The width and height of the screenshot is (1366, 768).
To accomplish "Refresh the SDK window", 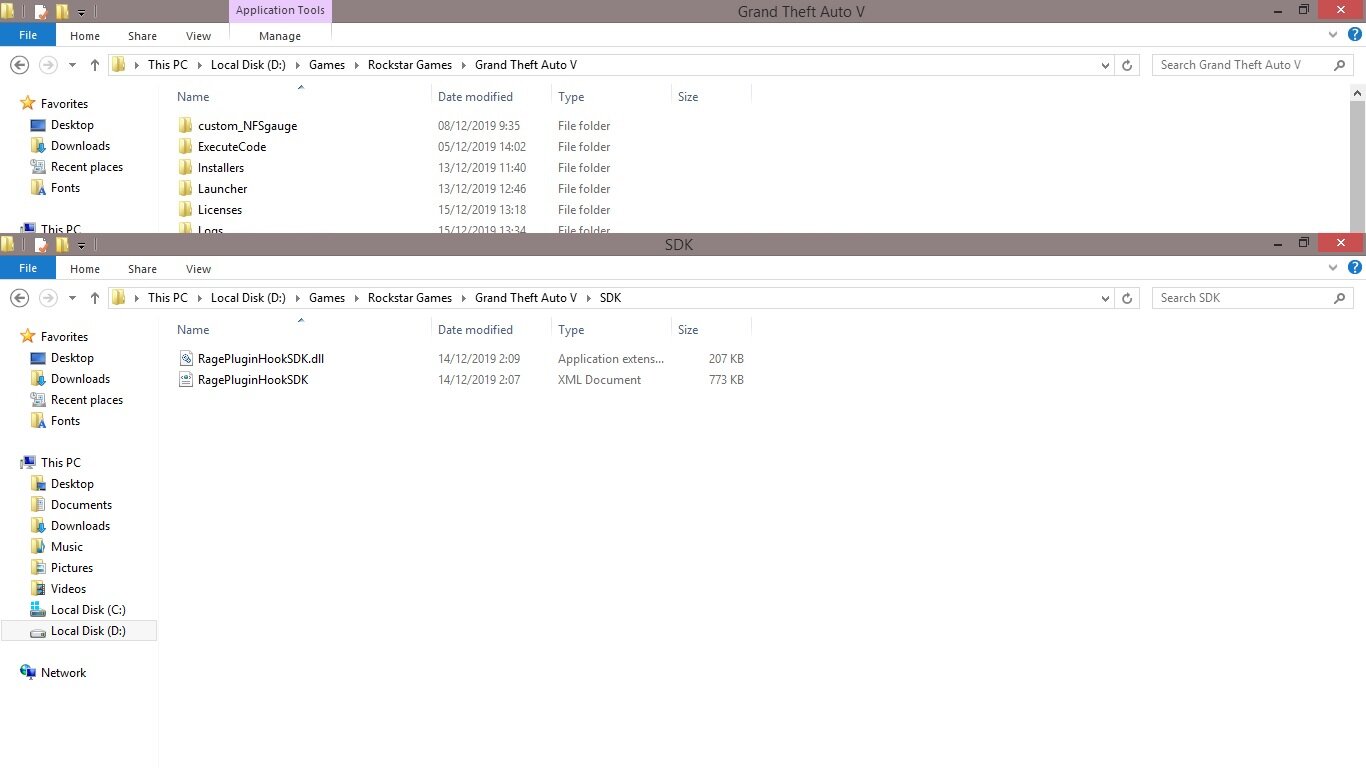I will (x=1127, y=298).
